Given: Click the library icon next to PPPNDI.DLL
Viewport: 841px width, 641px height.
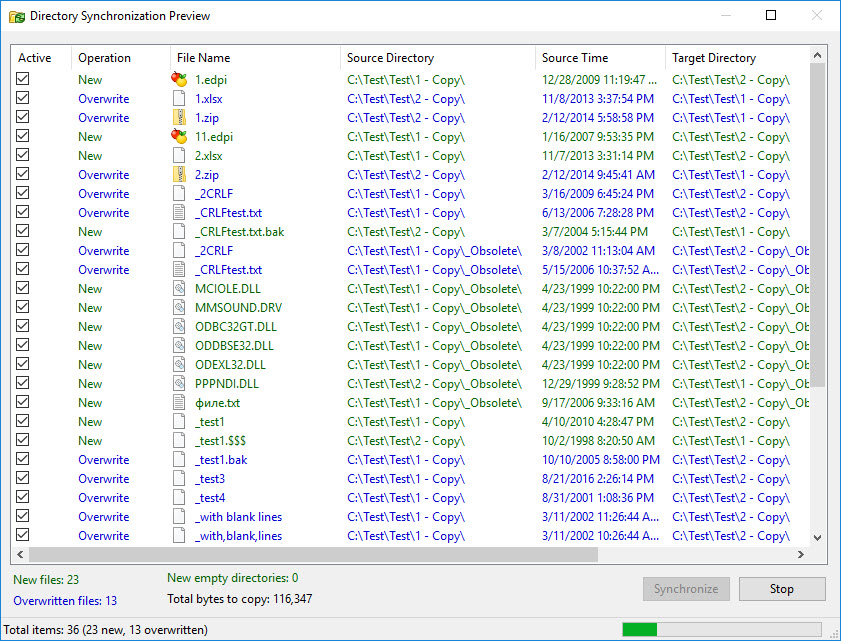Looking at the screenshot, I should click(x=179, y=383).
